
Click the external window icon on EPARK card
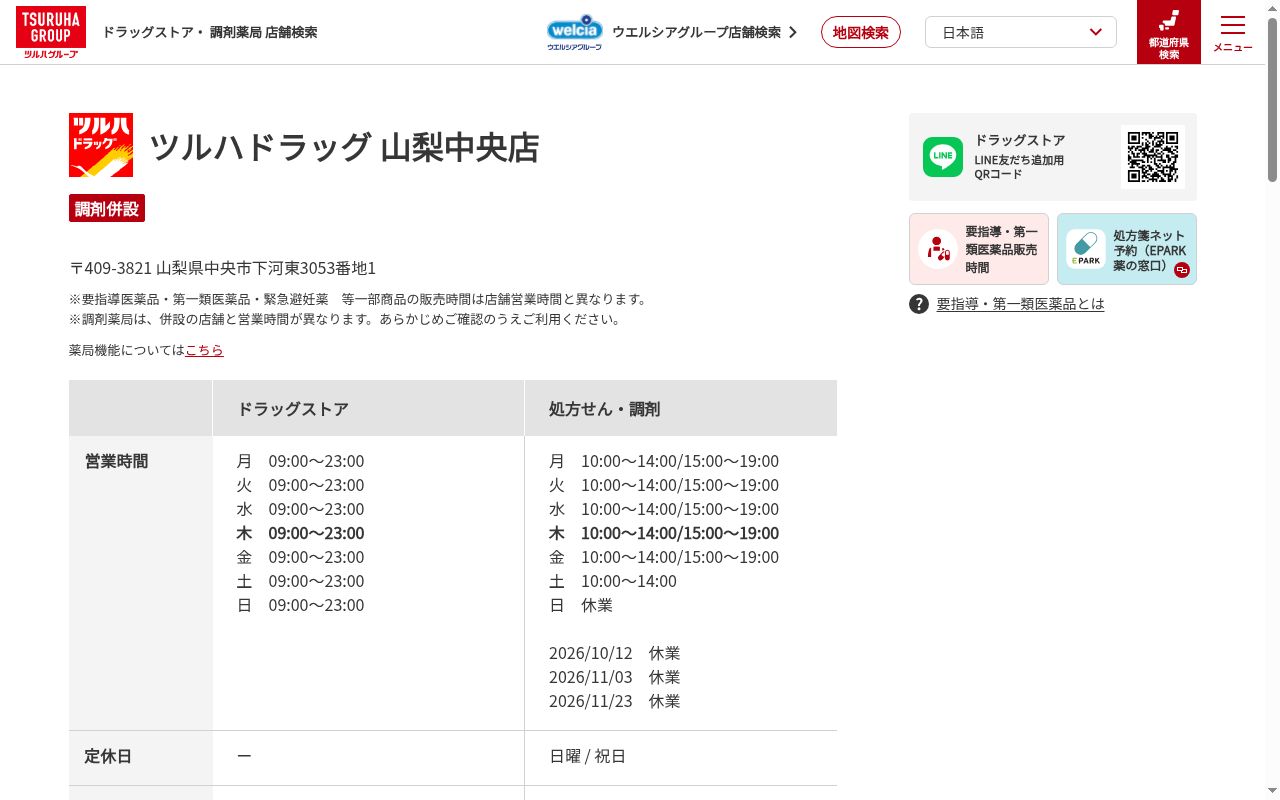(x=1182, y=270)
